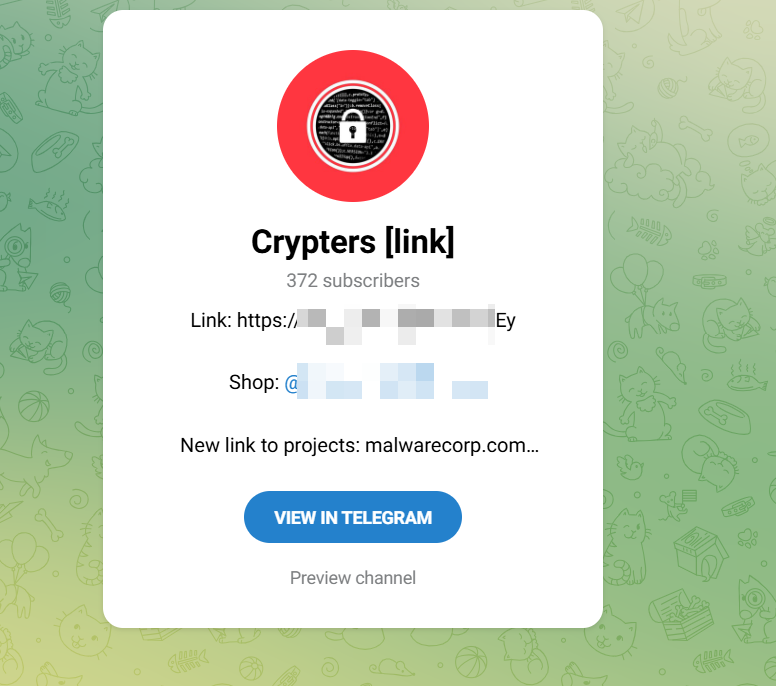Click the blue @ symbol after Shop
Image resolution: width=776 pixels, height=686 pixels.
coord(291,383)
